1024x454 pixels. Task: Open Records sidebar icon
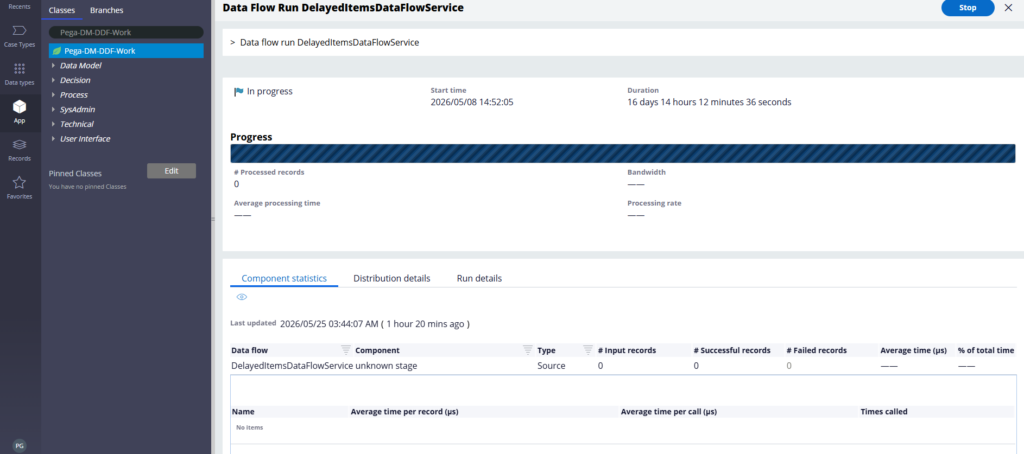(x=20, y=150)
